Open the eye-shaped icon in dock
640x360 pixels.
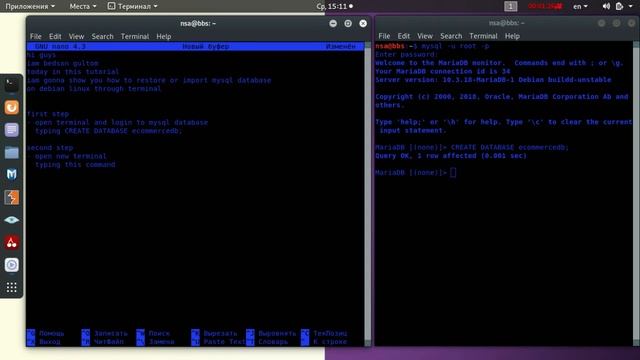[x=11, y=220]
